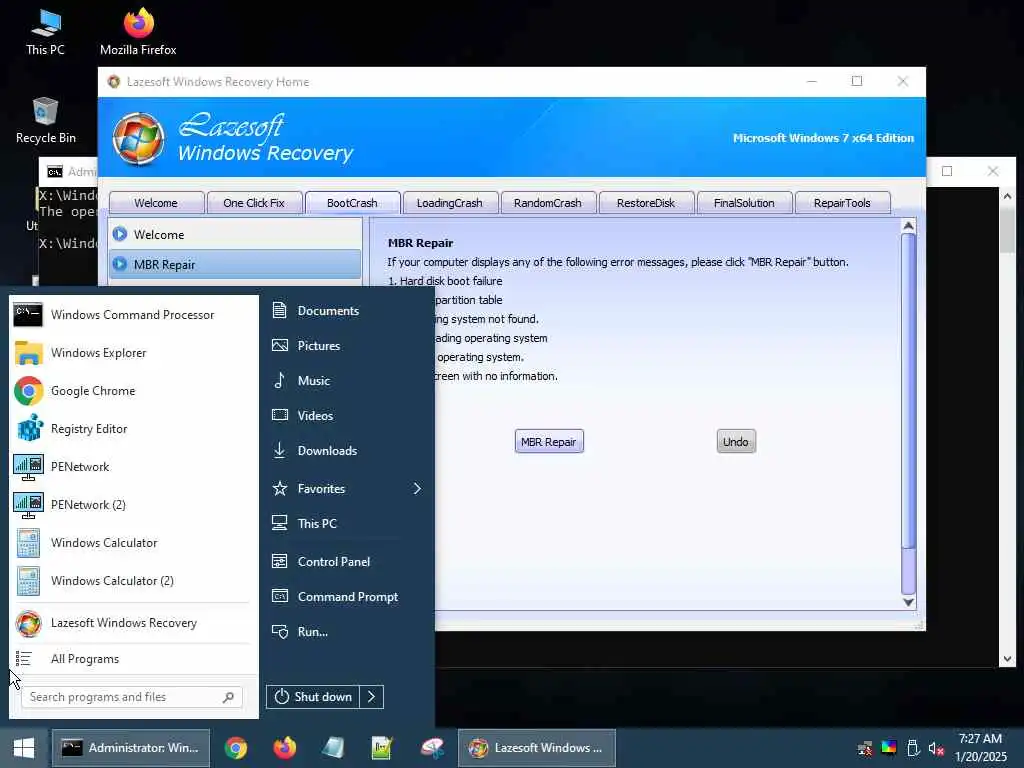Select MBR Repair in the left sidebar
Screen dimensions: 1024x768
click(x=235, y=264)
